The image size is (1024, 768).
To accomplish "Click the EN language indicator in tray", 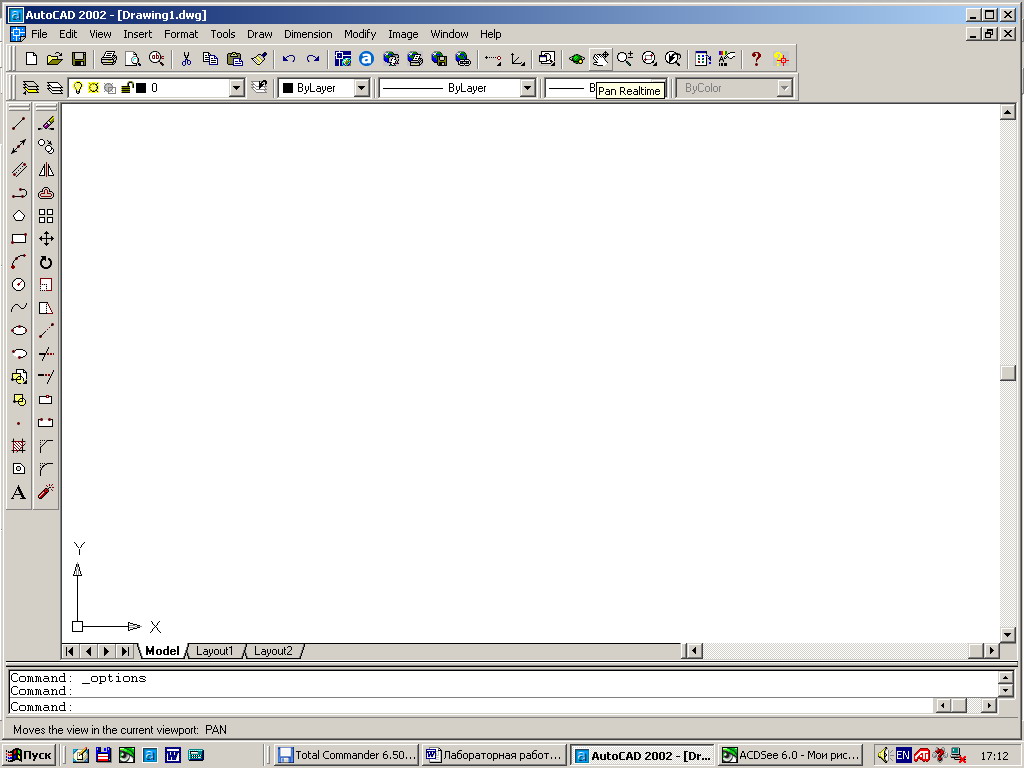I will 903,755.
